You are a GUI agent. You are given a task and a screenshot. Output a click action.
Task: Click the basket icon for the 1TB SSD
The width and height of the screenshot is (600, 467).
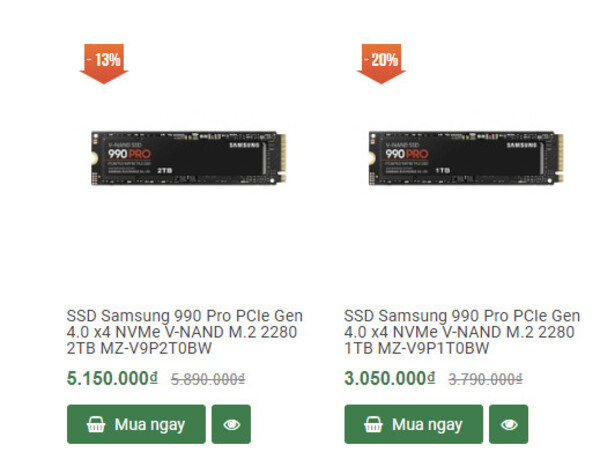(x=374, y=424)
